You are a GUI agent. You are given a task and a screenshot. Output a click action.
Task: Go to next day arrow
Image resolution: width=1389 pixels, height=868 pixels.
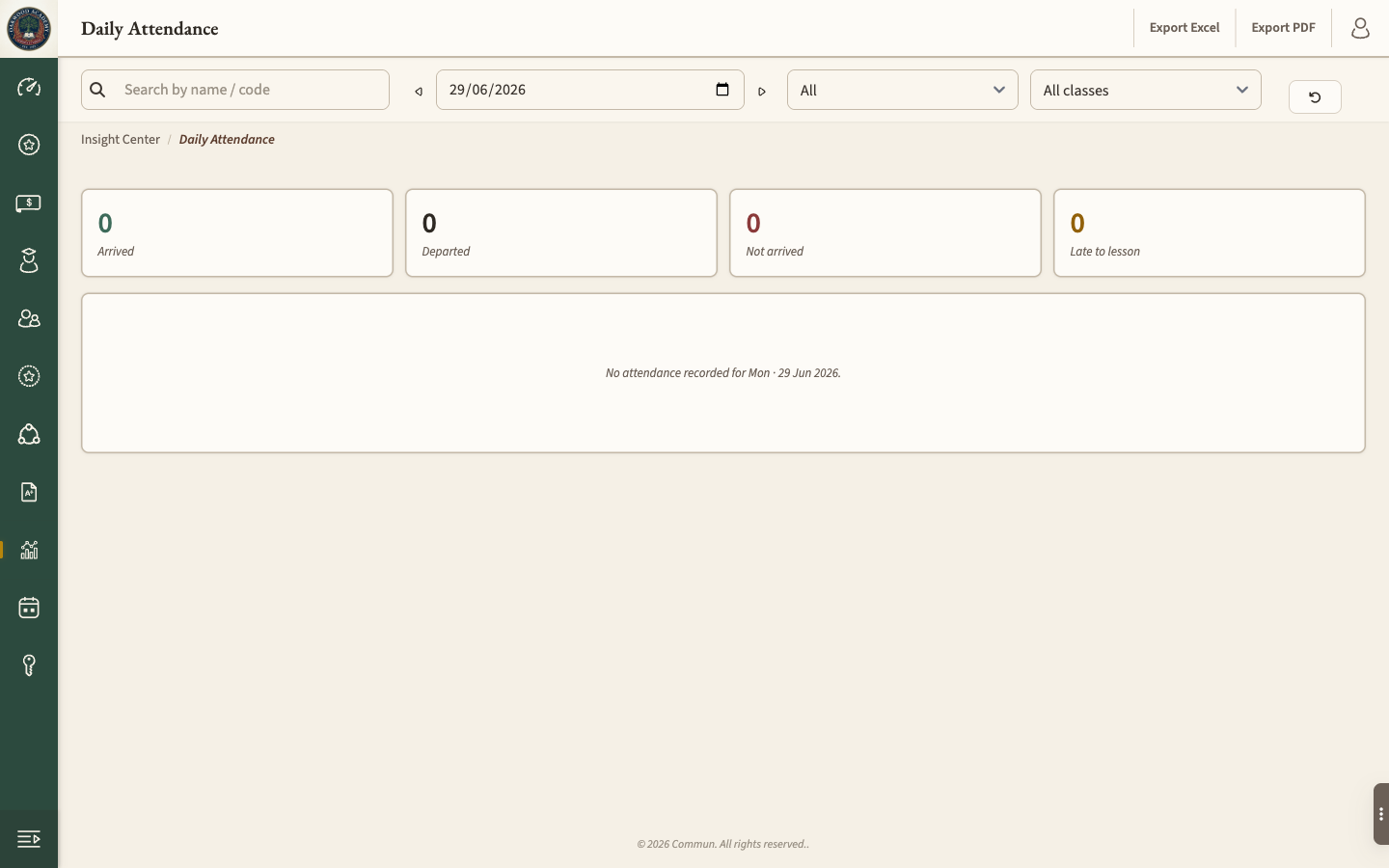point(762,92)
